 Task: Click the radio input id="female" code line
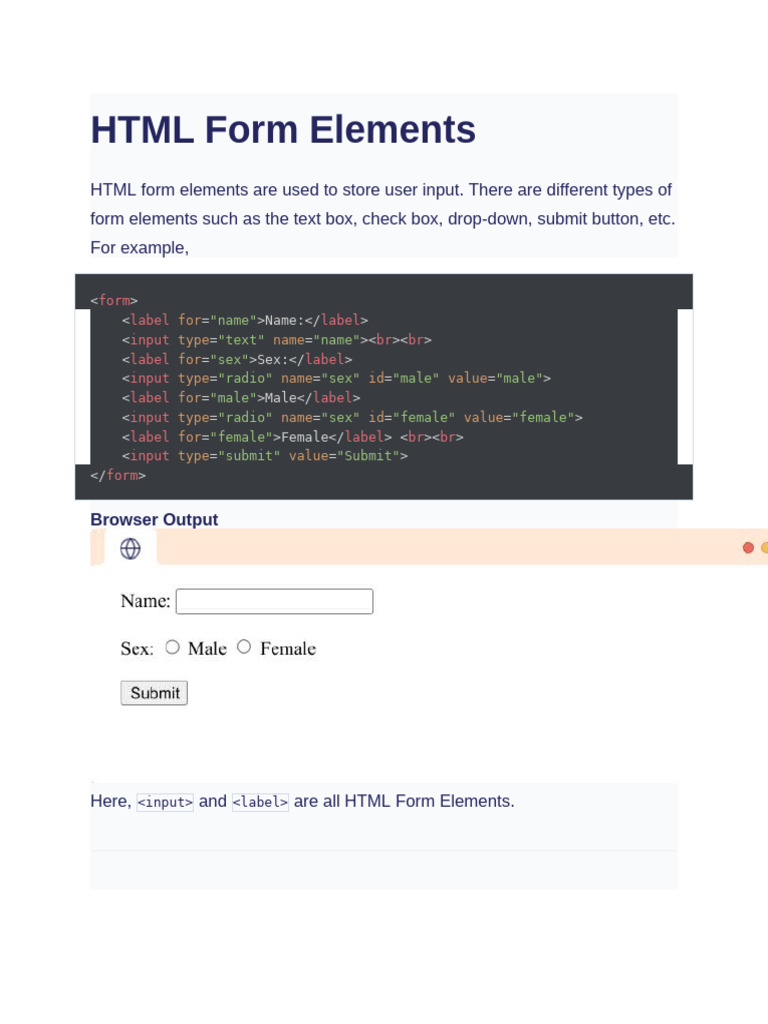(x=352, y=417)
